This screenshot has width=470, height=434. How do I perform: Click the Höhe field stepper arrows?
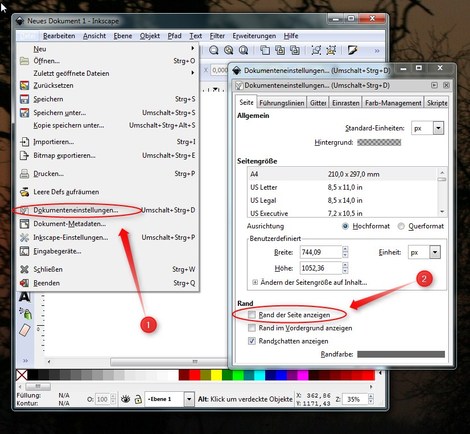tap(345, 268)
